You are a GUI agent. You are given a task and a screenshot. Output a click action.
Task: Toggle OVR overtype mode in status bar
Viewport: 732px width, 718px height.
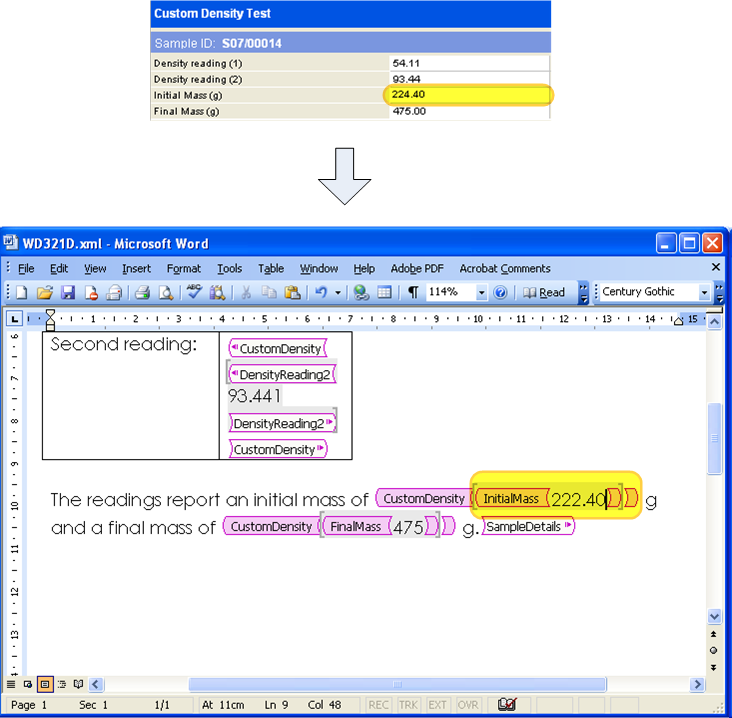[x=468, y=705]
